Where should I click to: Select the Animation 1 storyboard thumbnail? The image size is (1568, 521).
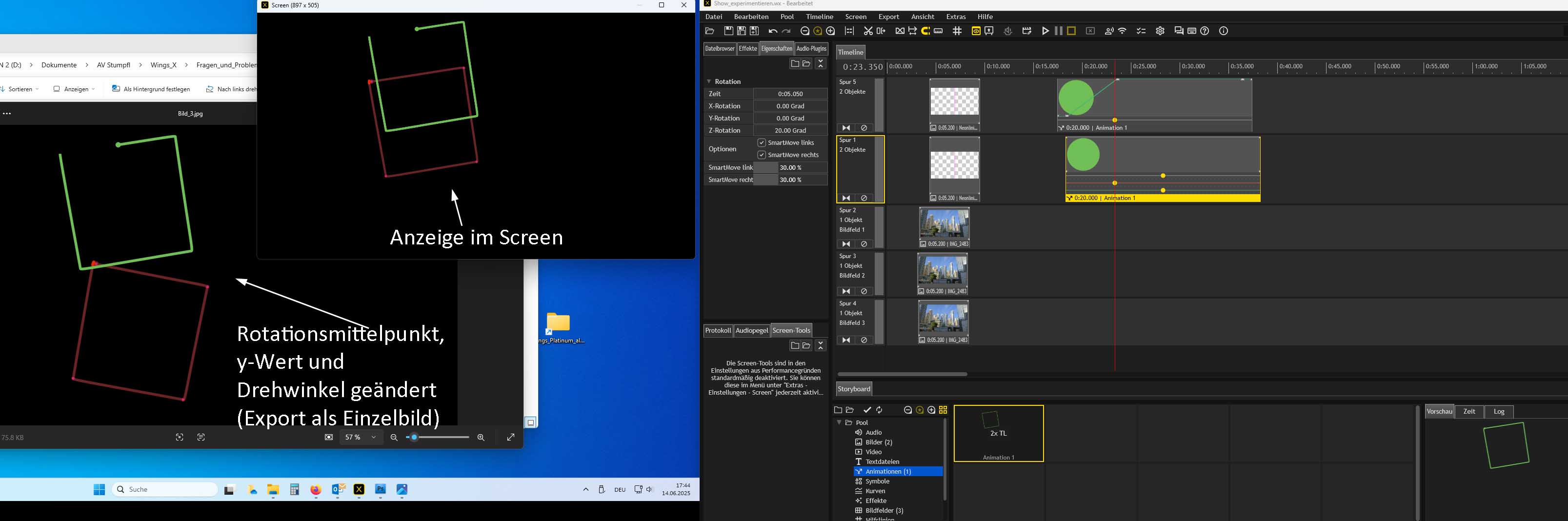coord(999,433)
